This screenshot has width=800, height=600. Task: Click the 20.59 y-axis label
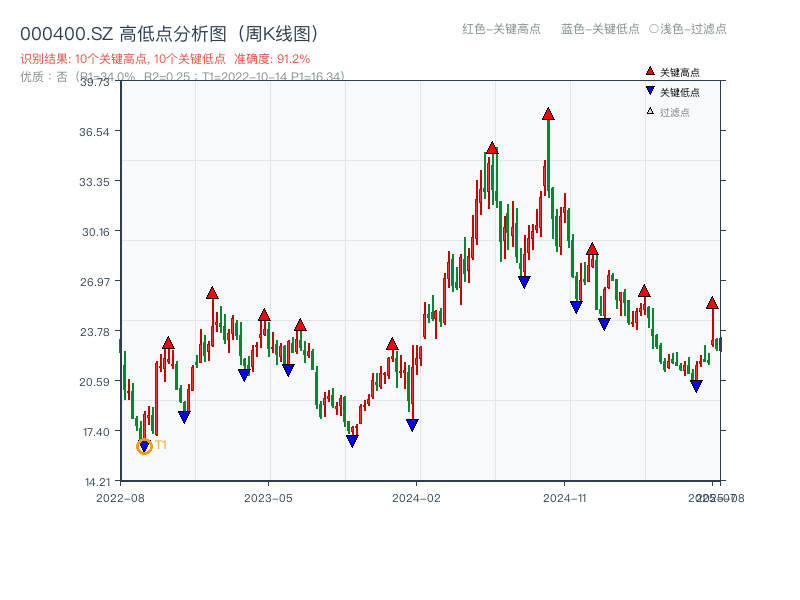[x=94, y=382]
